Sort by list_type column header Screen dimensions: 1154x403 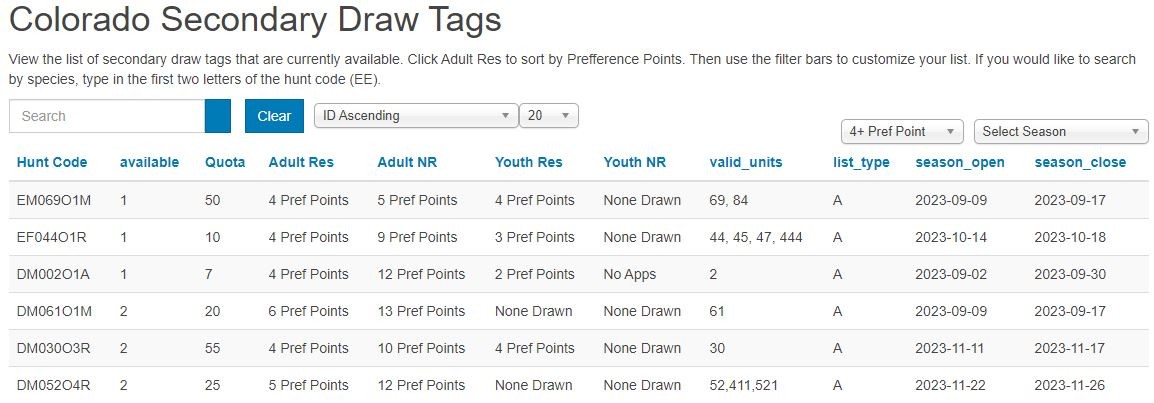(x=861, y=163)
